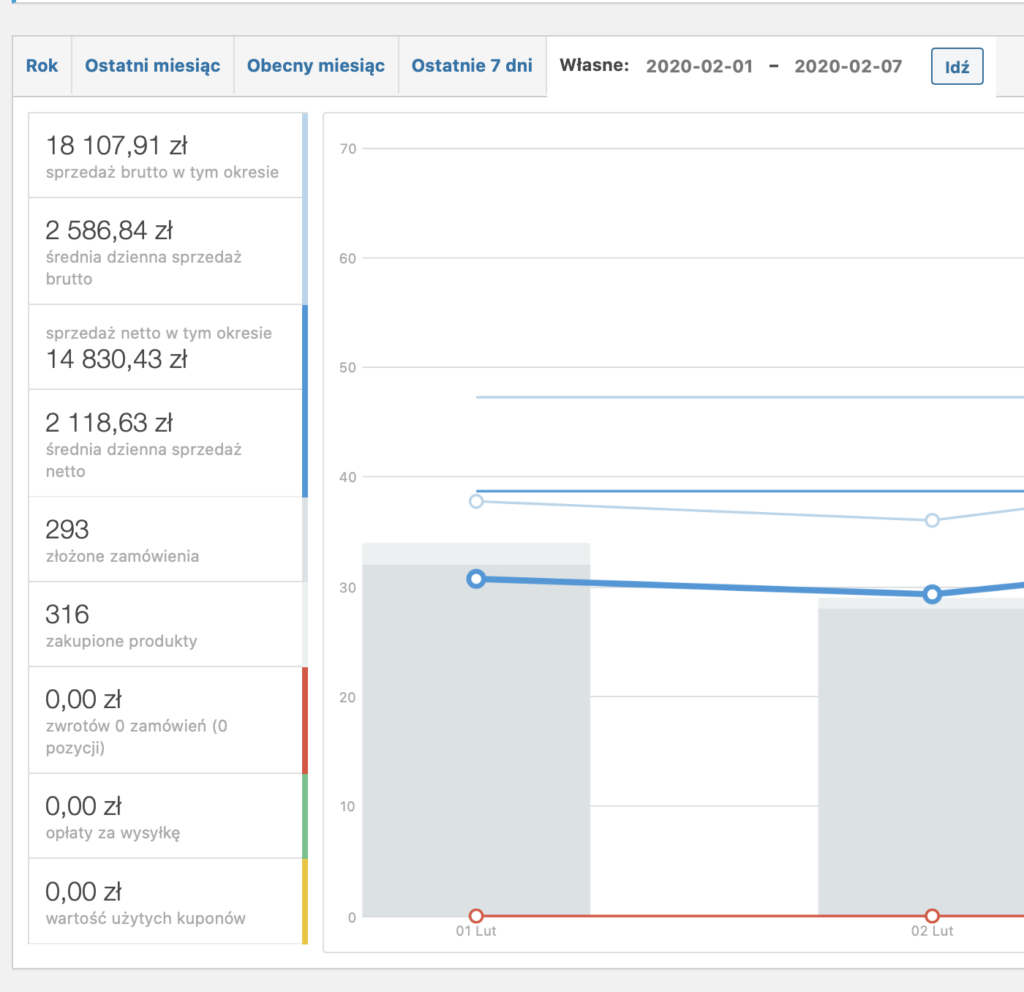Highlight wartość użytych kuponów legend item
Screen dimensions: 1024x992
tap(168, 901)
